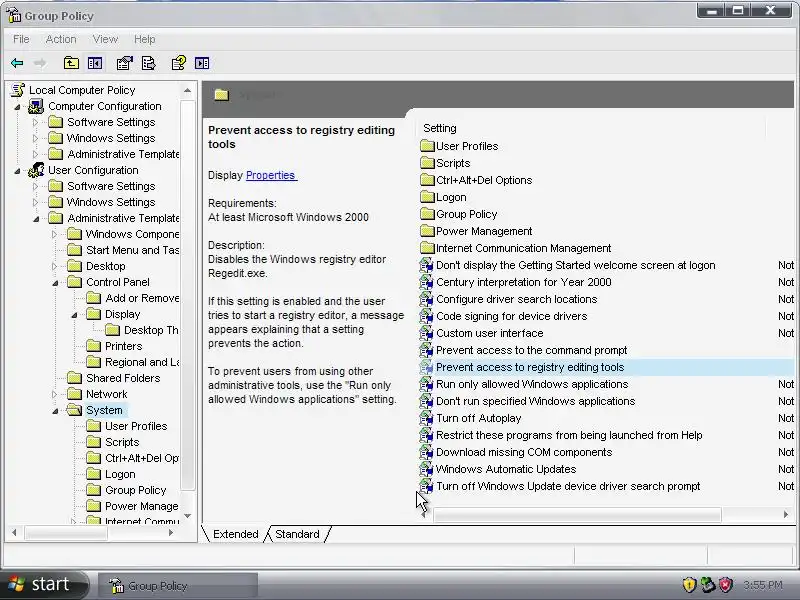This screenshot has height=600, width=800.
Task: Open the Action menu
Action: click(x=61, y=39)
